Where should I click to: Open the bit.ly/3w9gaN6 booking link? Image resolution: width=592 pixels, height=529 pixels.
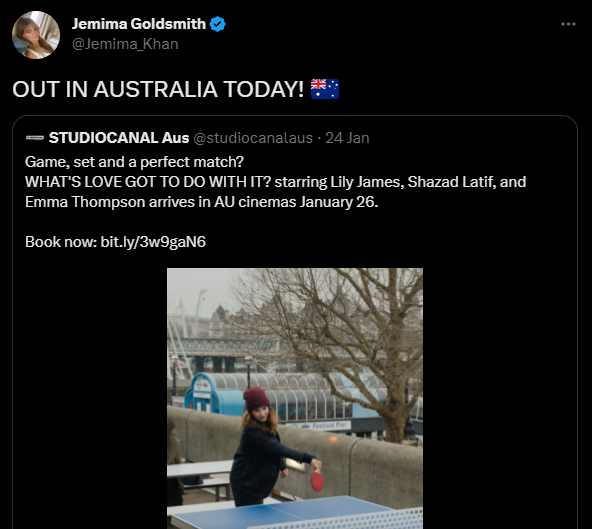(x=153, y=242)
